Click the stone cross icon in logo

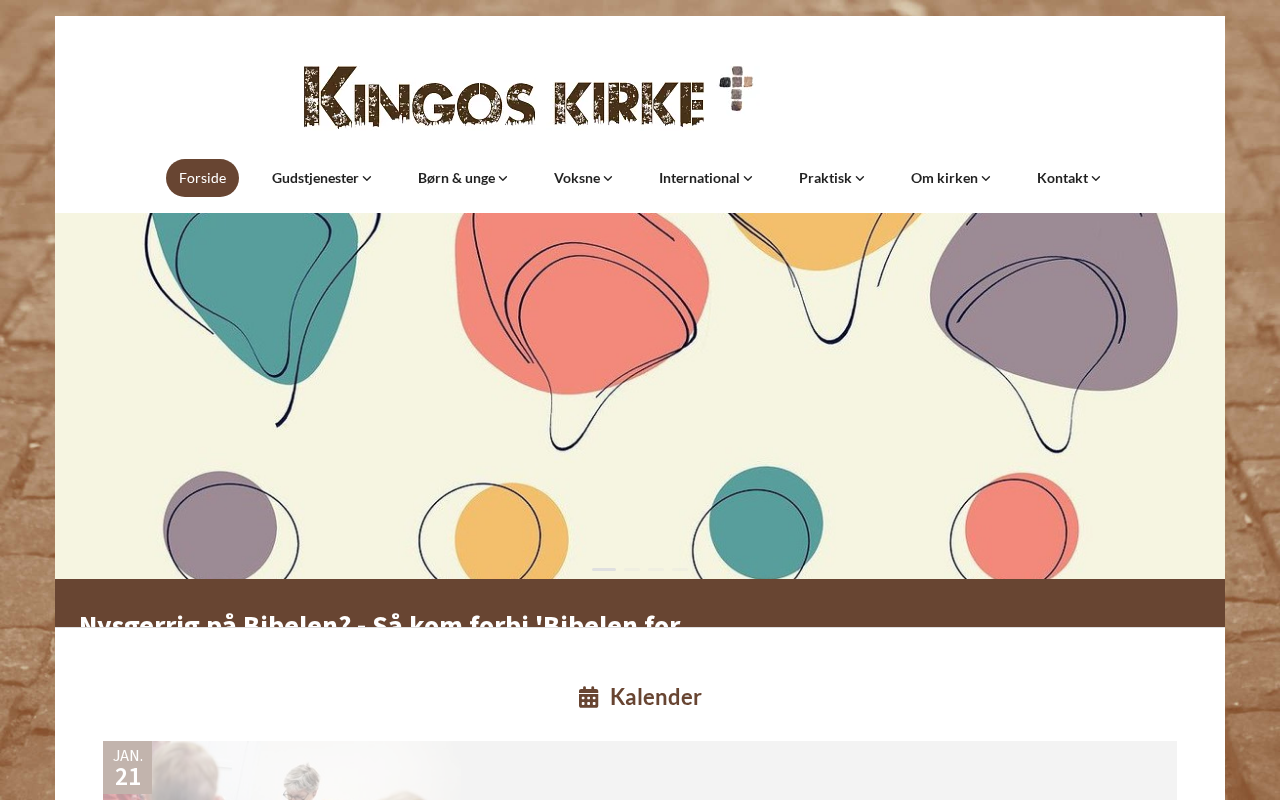736,88
